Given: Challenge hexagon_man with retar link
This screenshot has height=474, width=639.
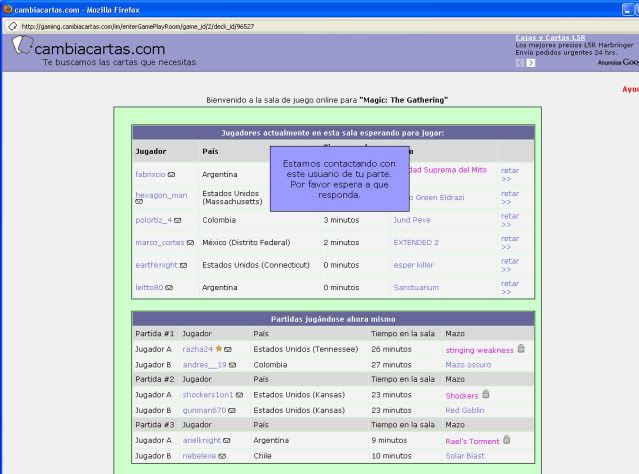Looking at the screenshot, I should pos(509,198).
